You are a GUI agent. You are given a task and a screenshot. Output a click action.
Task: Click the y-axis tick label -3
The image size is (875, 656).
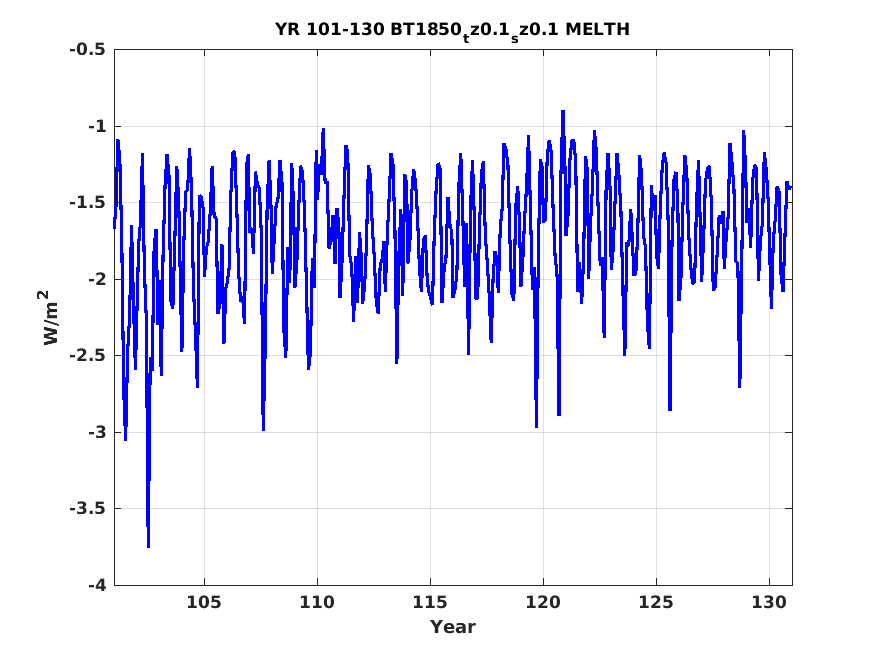pyautogui.click(x=97, y=432)
